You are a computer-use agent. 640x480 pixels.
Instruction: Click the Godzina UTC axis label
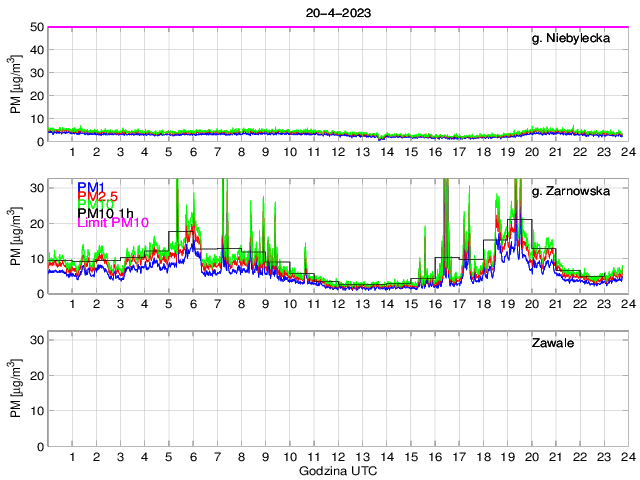(x=337, y=471)
